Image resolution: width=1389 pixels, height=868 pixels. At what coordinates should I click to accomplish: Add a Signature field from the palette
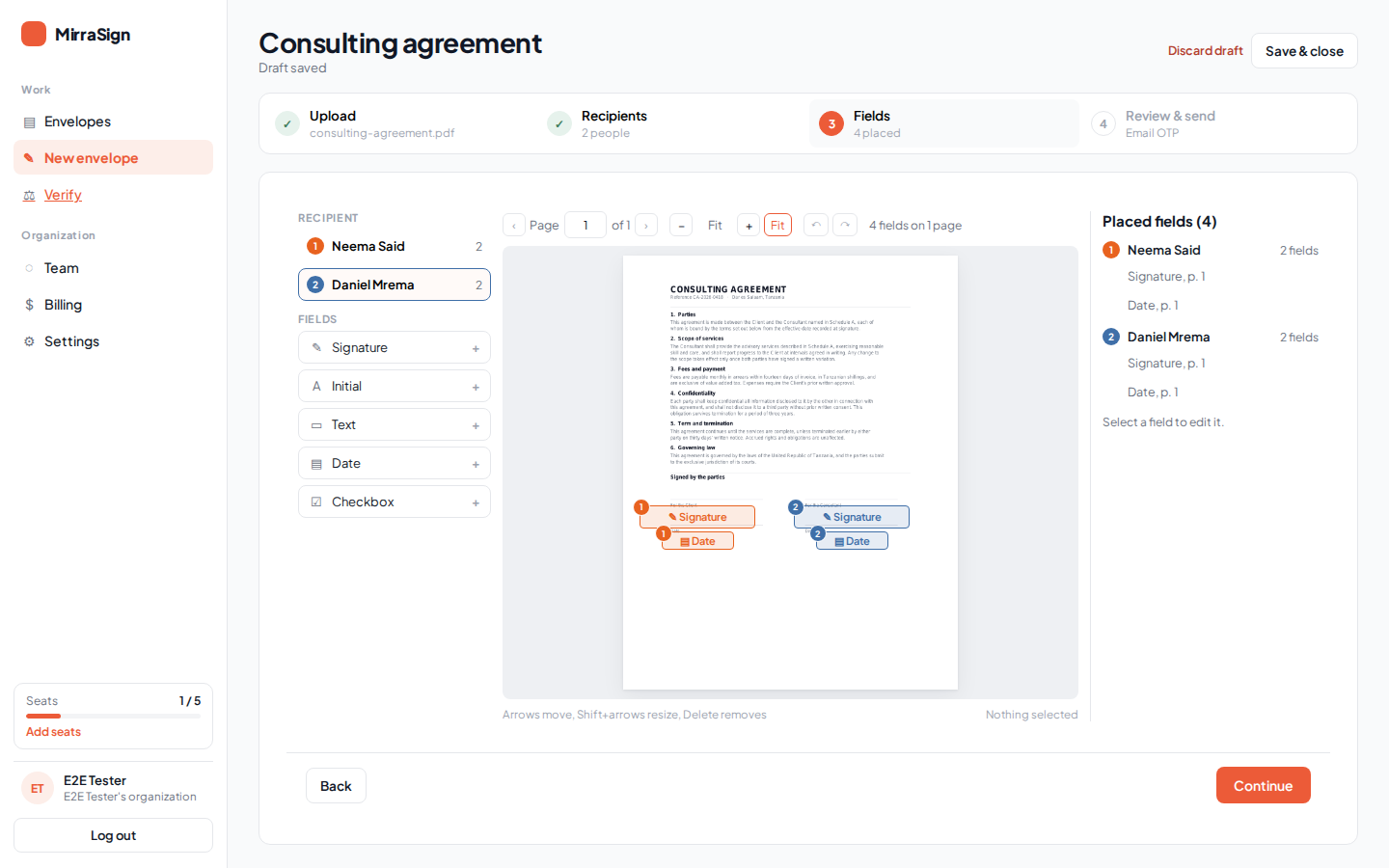click(395, 347)
